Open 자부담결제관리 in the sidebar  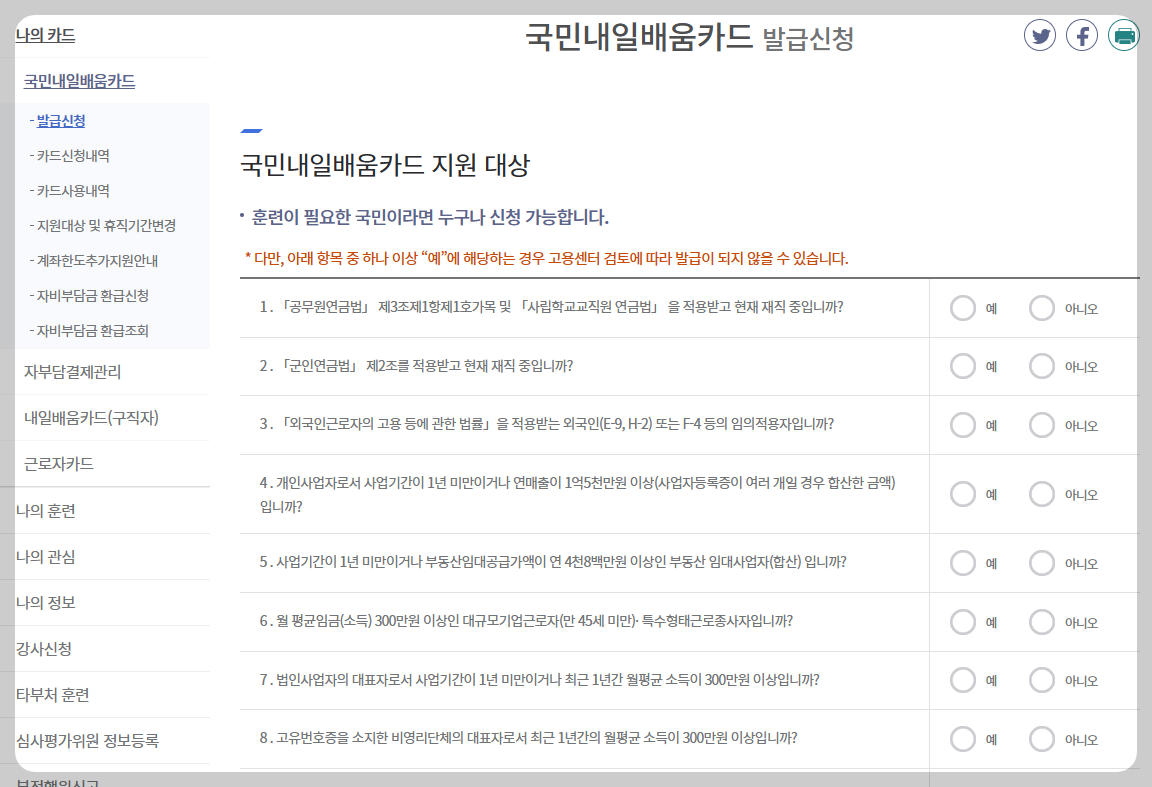pyautogui.click(x=72, y=372)
